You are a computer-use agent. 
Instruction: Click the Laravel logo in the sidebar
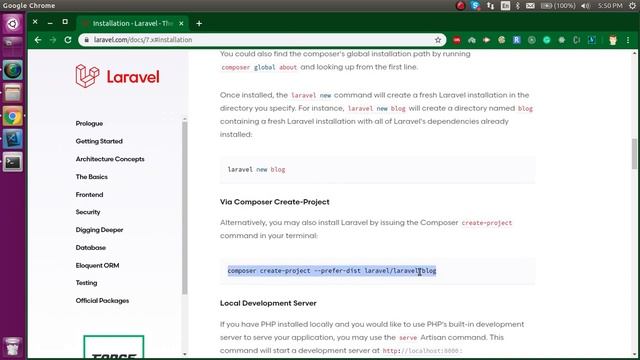[118, 76]
